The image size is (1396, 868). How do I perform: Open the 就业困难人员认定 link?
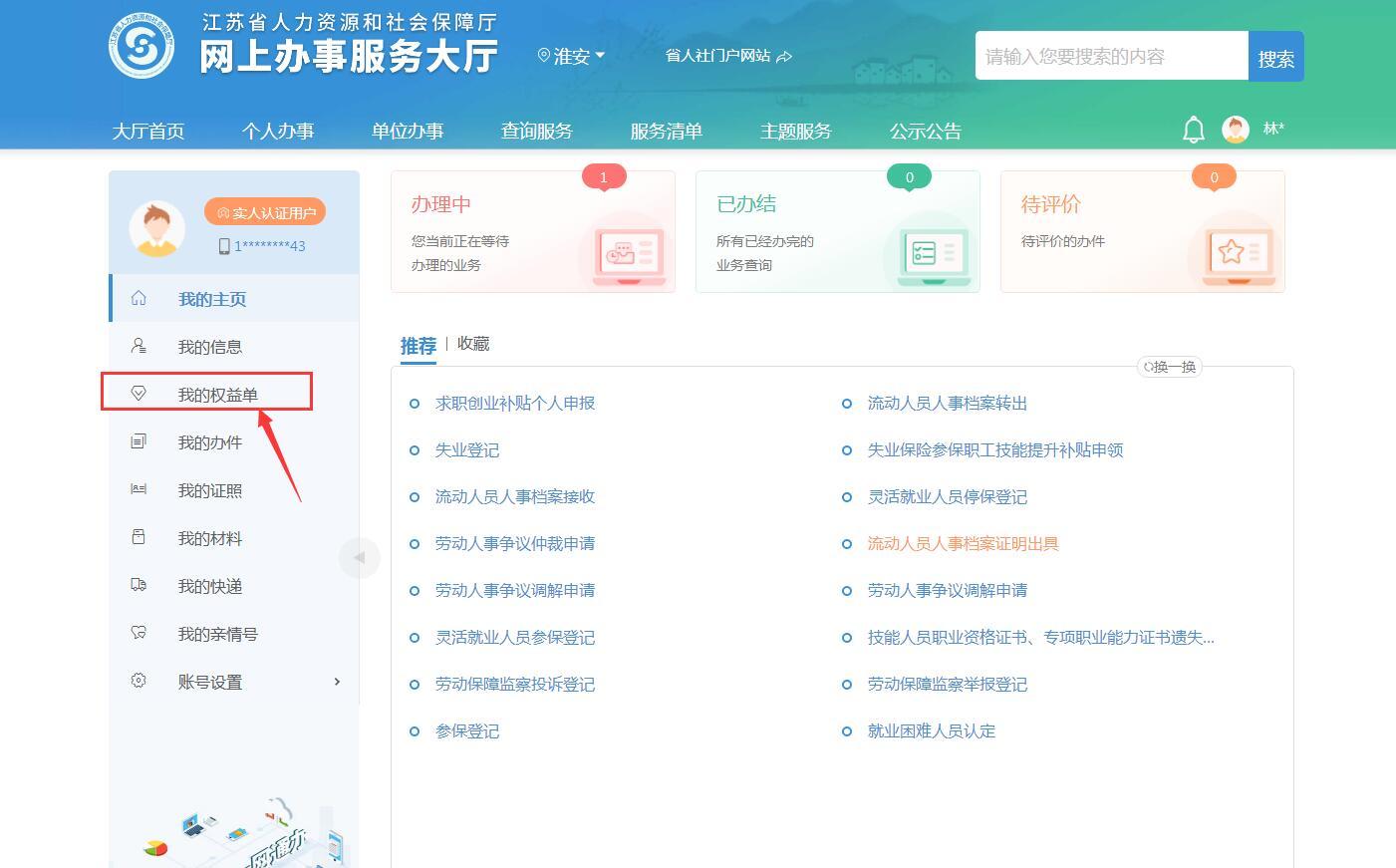[931, 731]
